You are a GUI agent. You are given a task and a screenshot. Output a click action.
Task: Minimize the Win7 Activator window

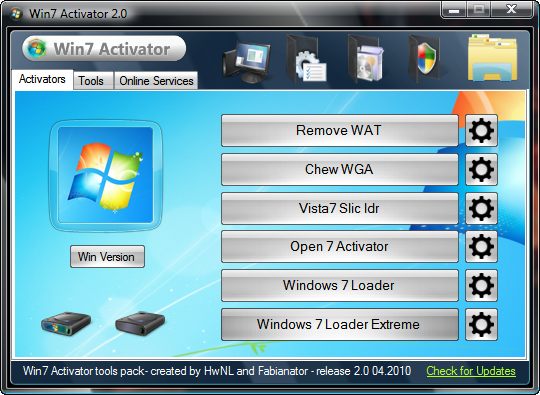pos(454,10)
